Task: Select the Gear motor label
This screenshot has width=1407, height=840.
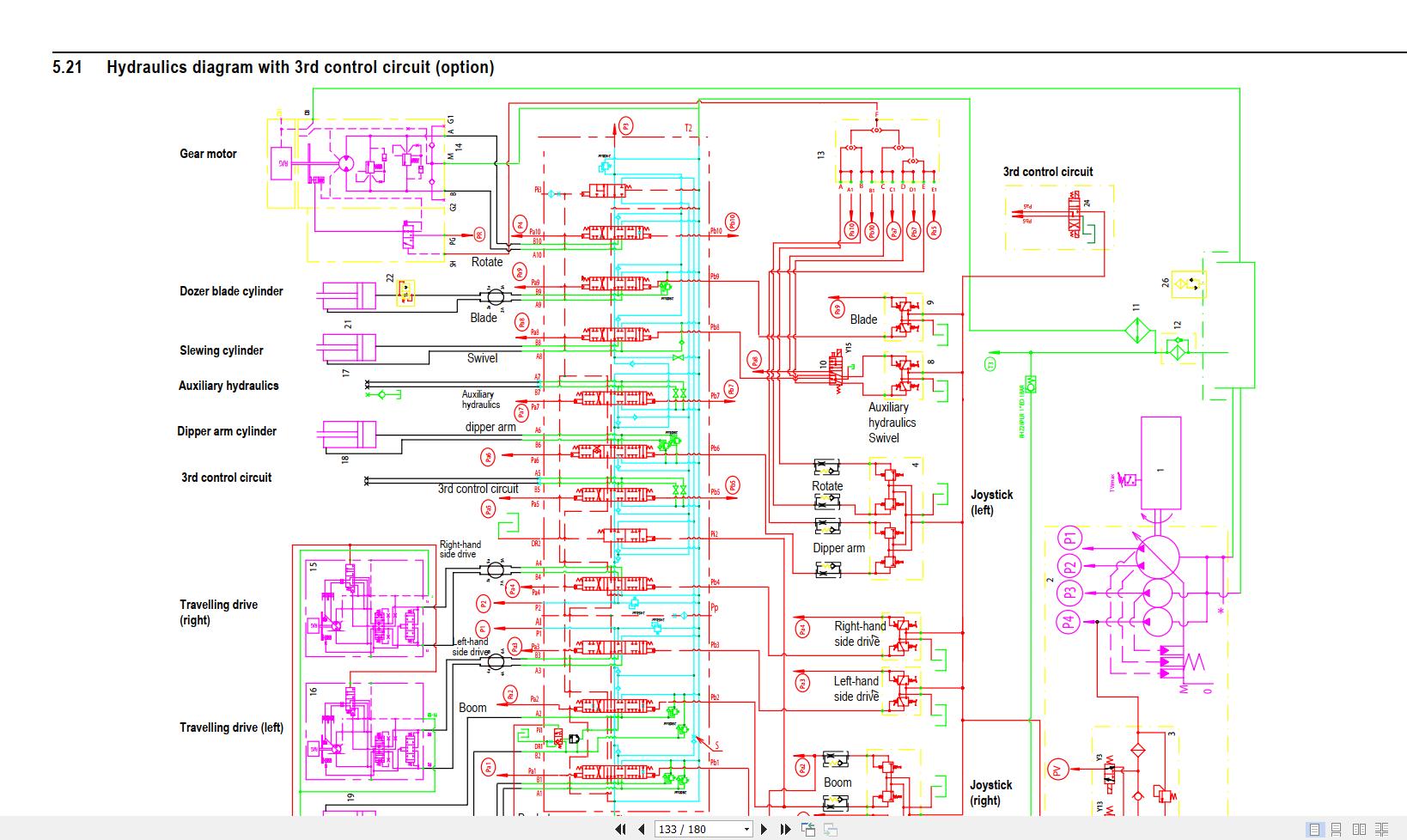Action: tap(208, 154)
